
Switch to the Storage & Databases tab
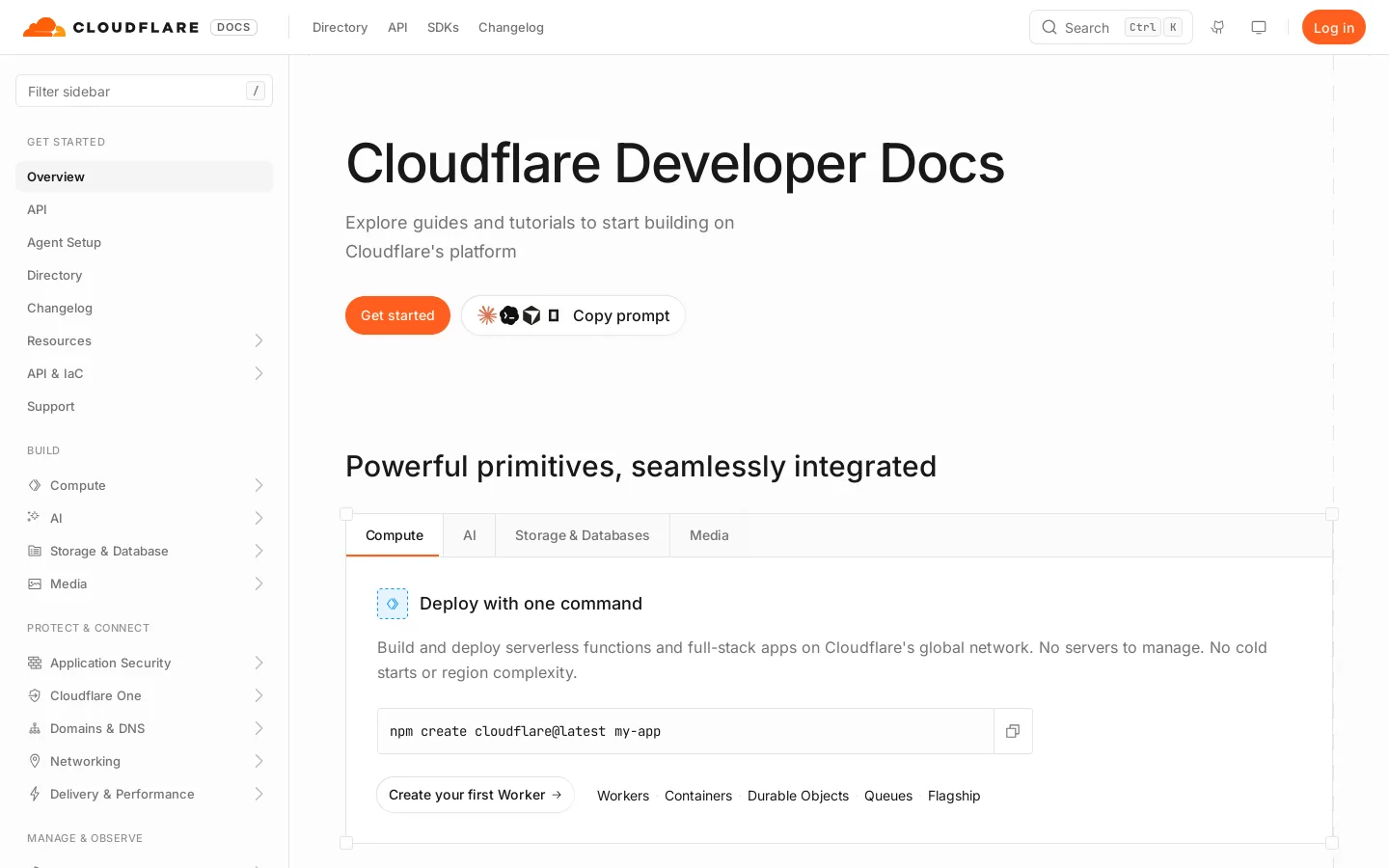click(x=583, y=535)
